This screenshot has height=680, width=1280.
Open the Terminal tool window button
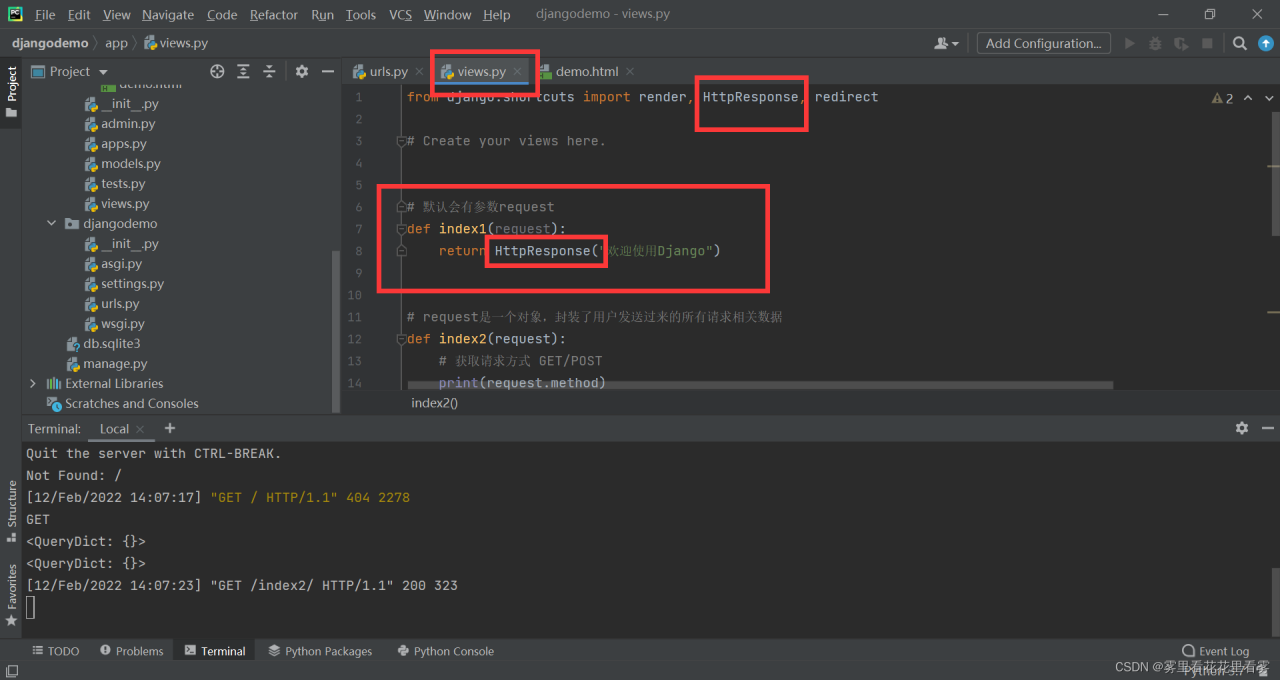click(x=215, y=651)
